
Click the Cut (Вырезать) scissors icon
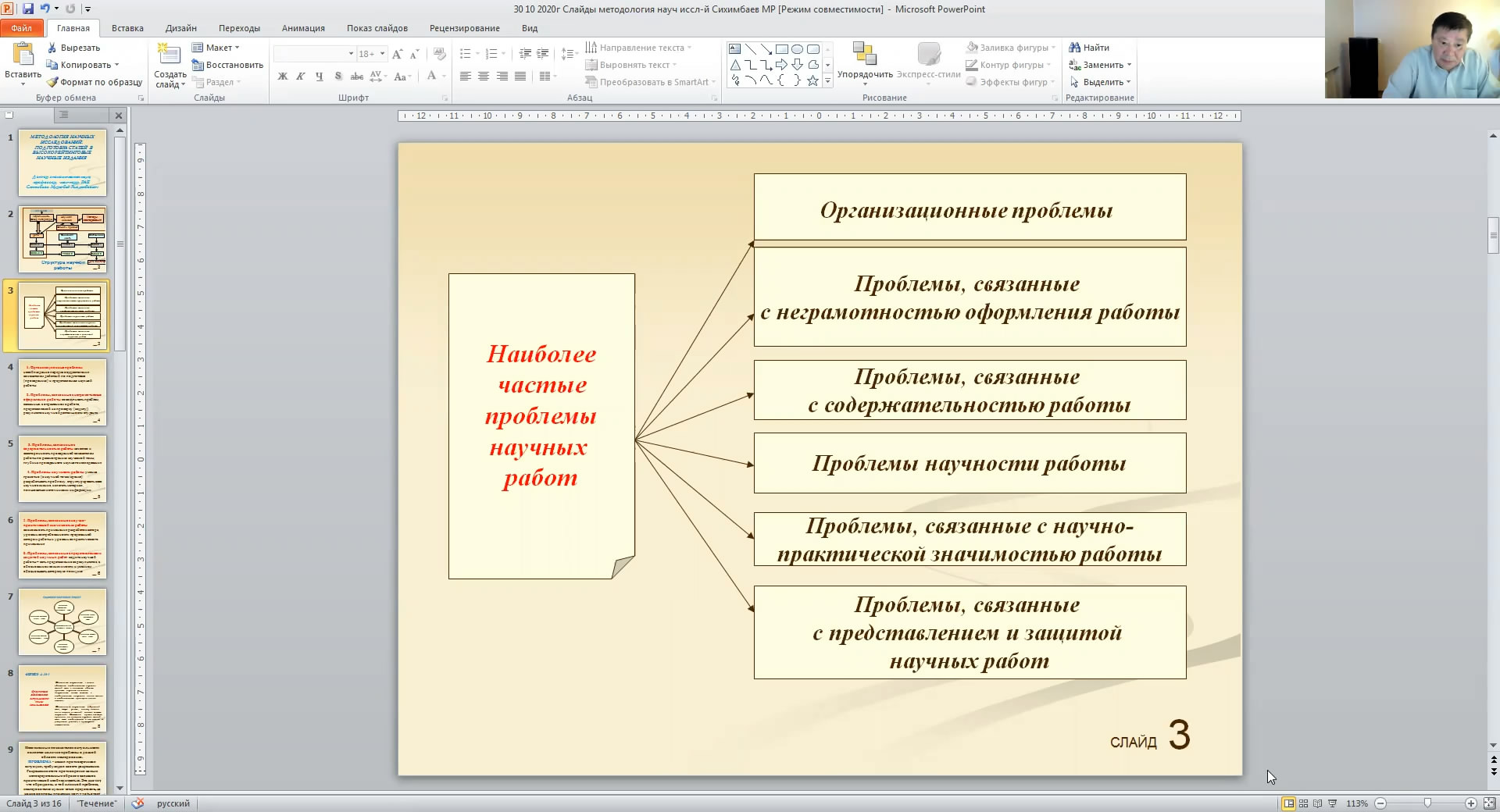point(52,48)
